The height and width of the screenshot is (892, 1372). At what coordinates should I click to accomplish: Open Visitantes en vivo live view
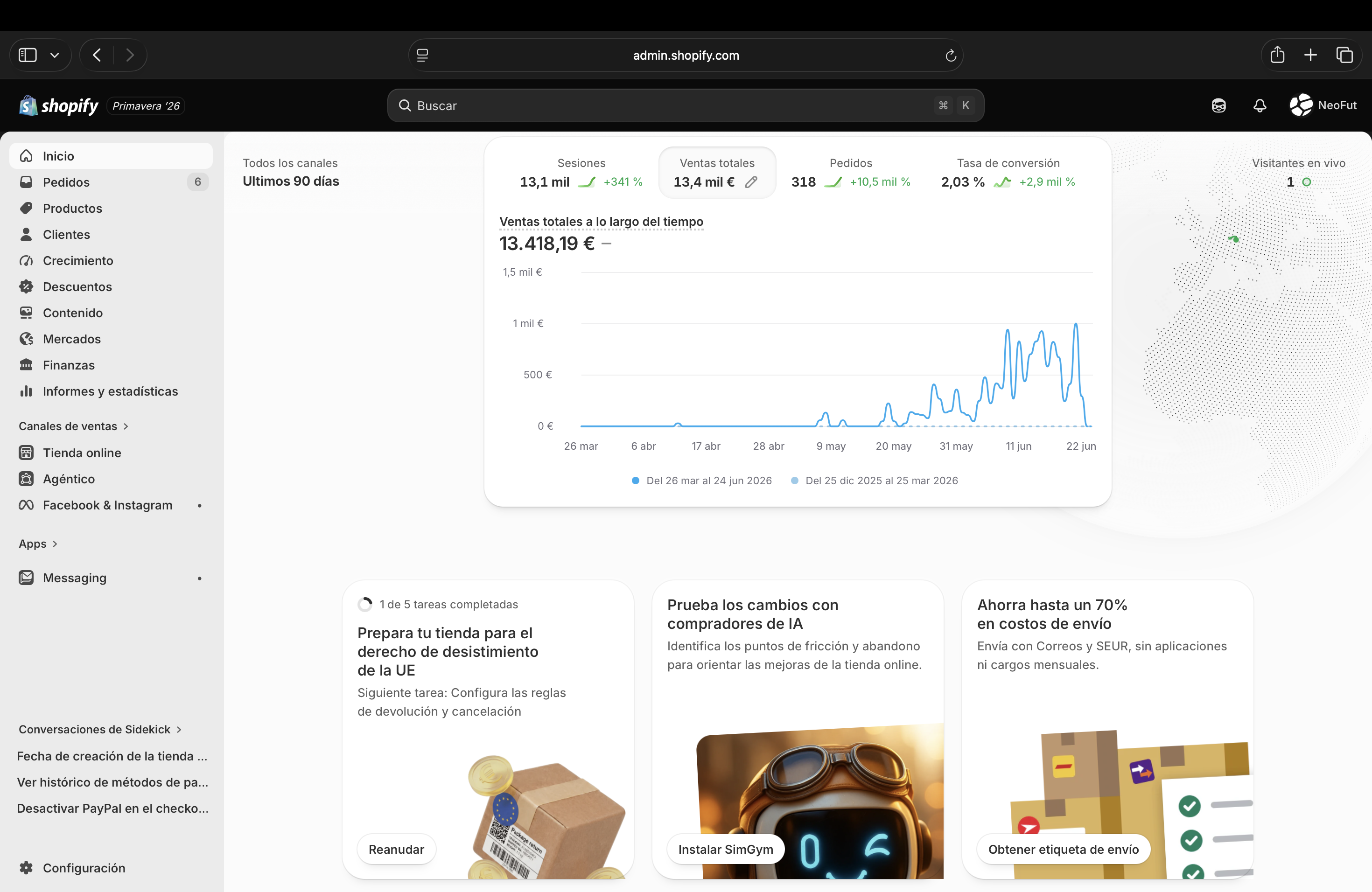(x=1298, y=172)
